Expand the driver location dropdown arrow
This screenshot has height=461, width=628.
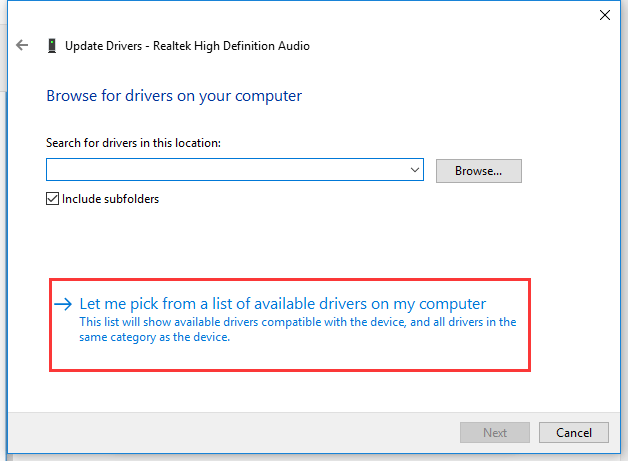click(x=415, y=170)
